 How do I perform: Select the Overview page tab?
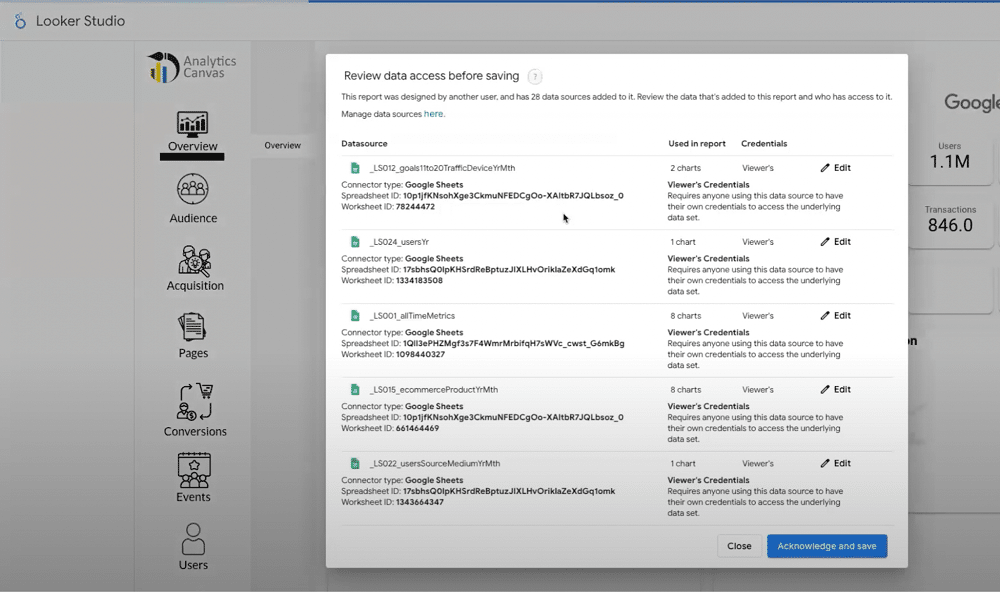282,145
